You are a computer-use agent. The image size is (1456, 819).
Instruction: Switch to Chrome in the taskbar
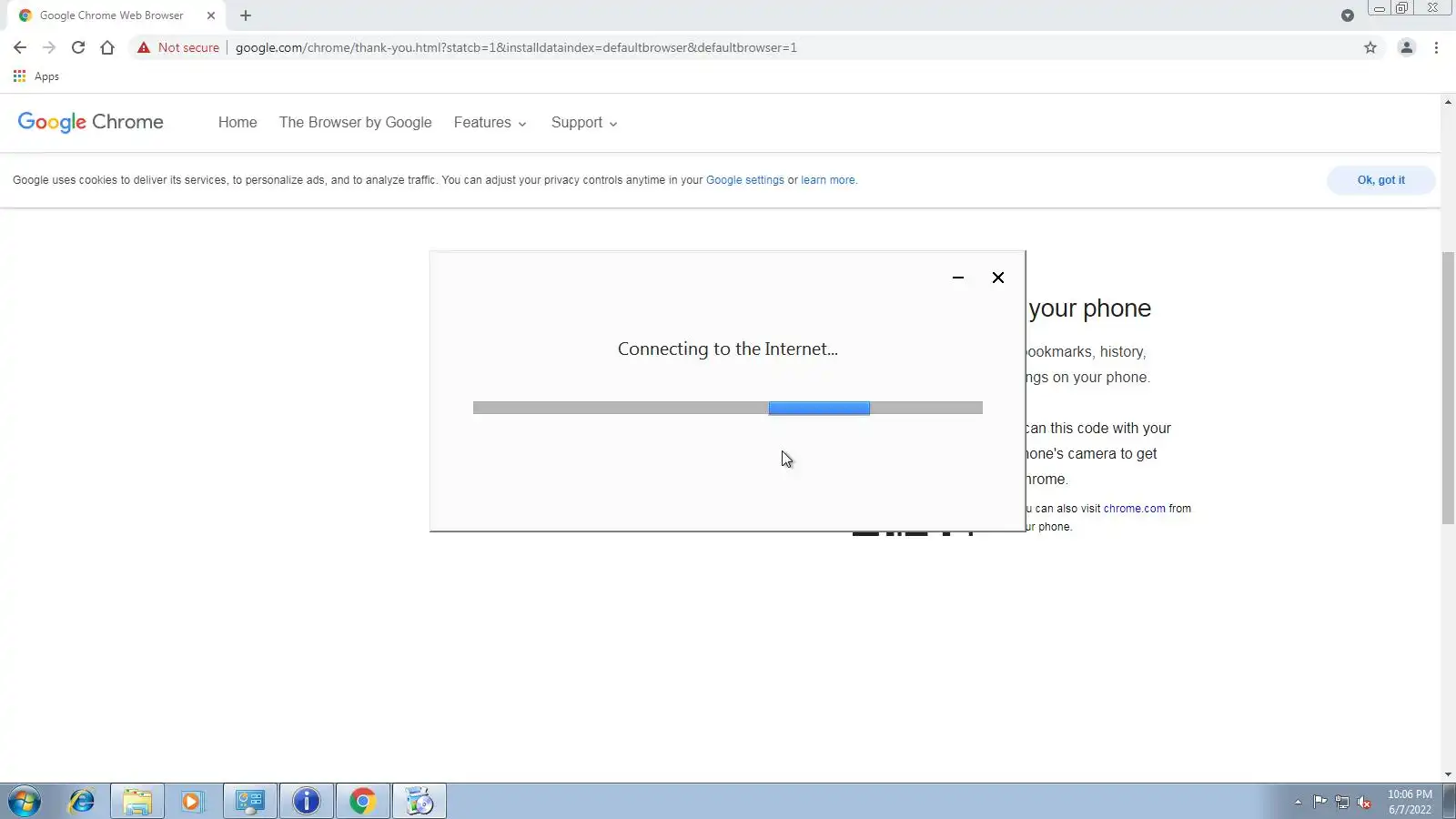363,801
